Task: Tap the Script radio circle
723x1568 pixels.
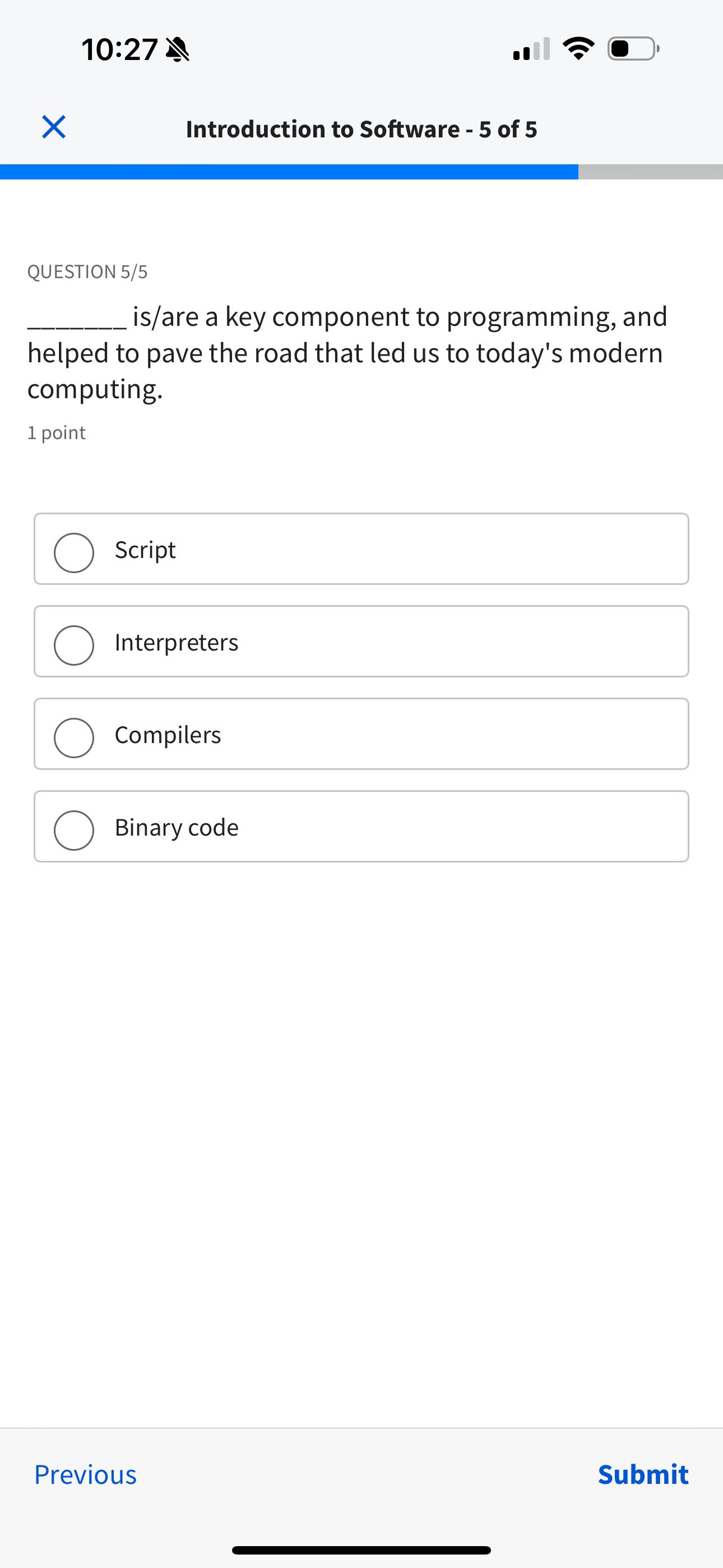Action: click(x=73, y=553)
